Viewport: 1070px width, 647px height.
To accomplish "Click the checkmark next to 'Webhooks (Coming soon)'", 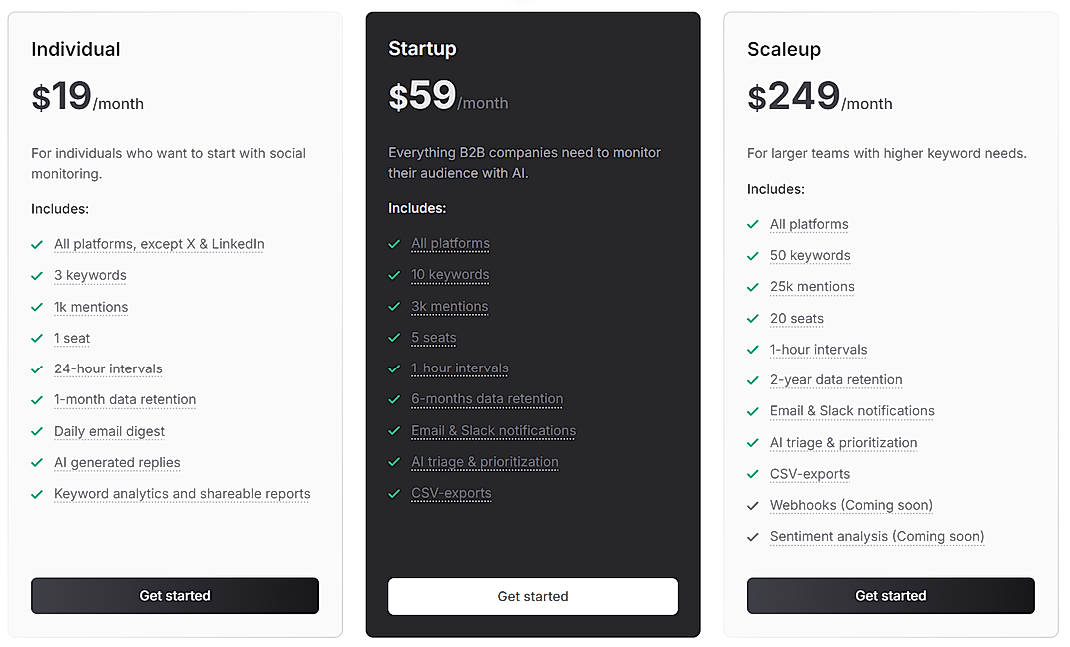I will tap(753, 506).
